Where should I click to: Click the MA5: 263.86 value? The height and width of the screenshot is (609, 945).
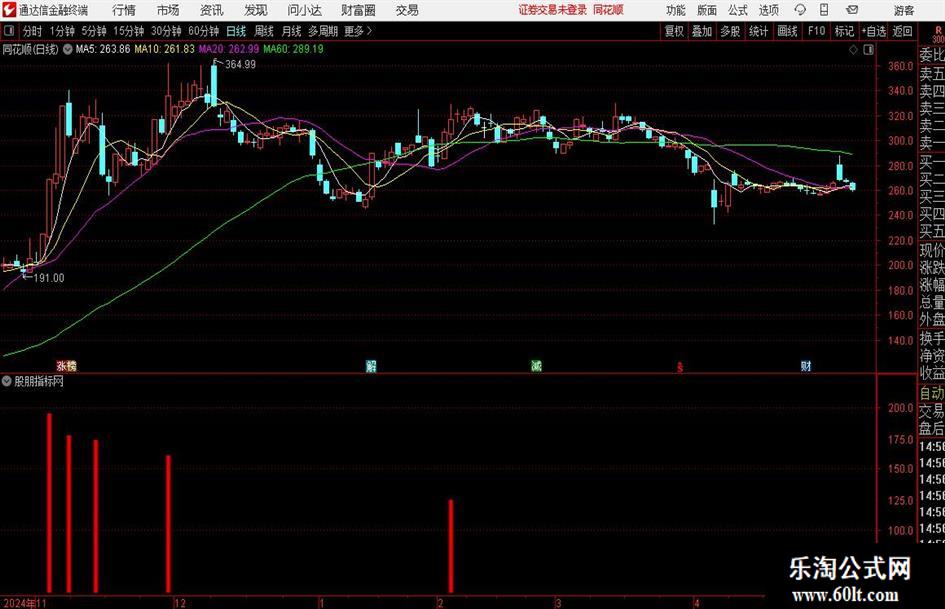click(x=103, y=49)
